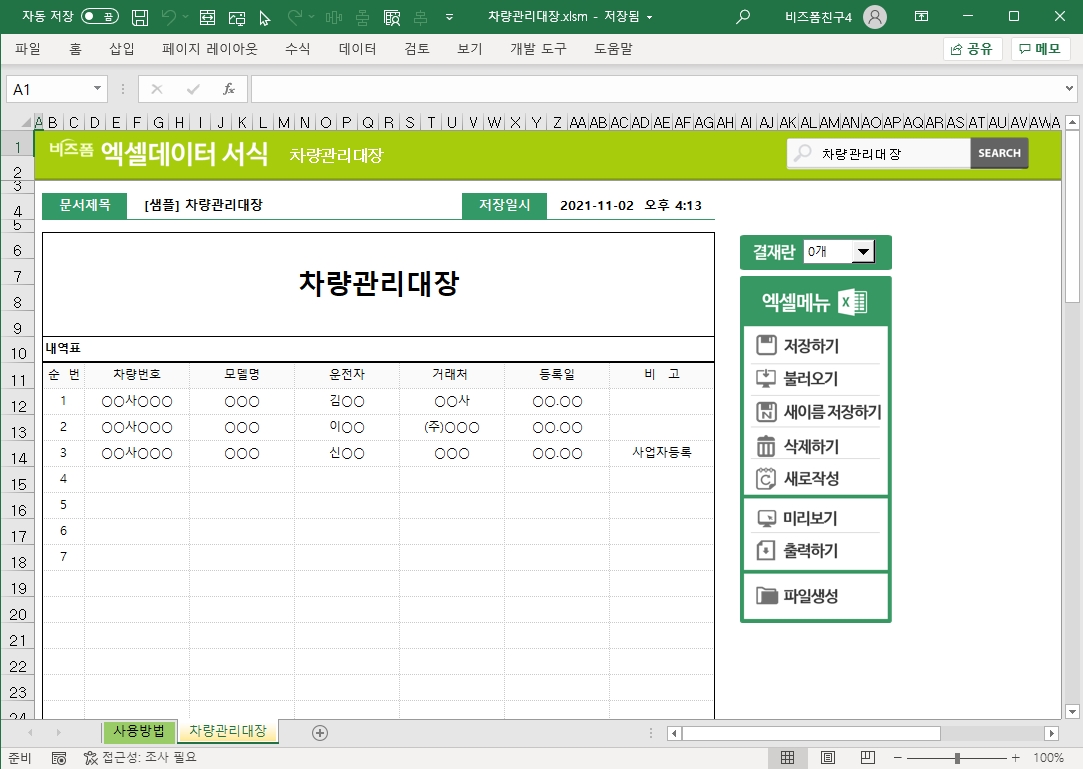Click the Insert Function fx icon
Viewport: 1083px width, 769px height.
click(x=228, y=89)
